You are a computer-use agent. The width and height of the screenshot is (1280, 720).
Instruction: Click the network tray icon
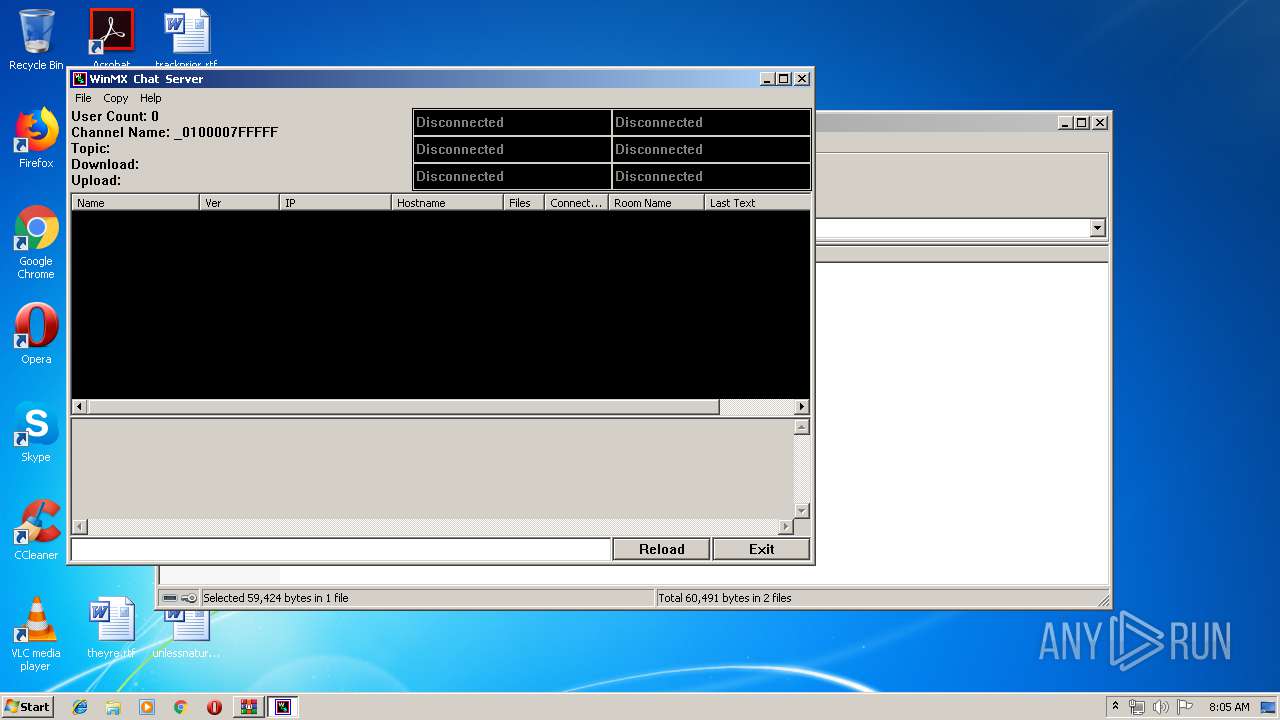1137,707
